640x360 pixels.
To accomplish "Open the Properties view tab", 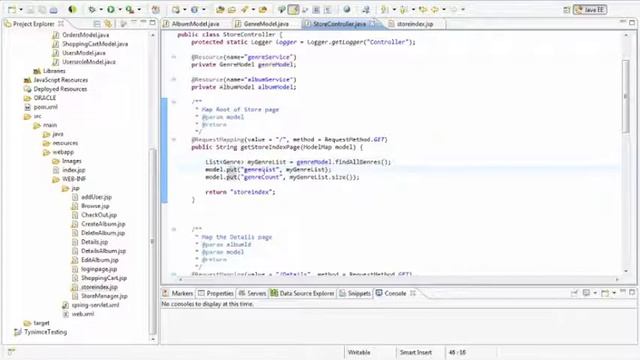I will point(216,293).
